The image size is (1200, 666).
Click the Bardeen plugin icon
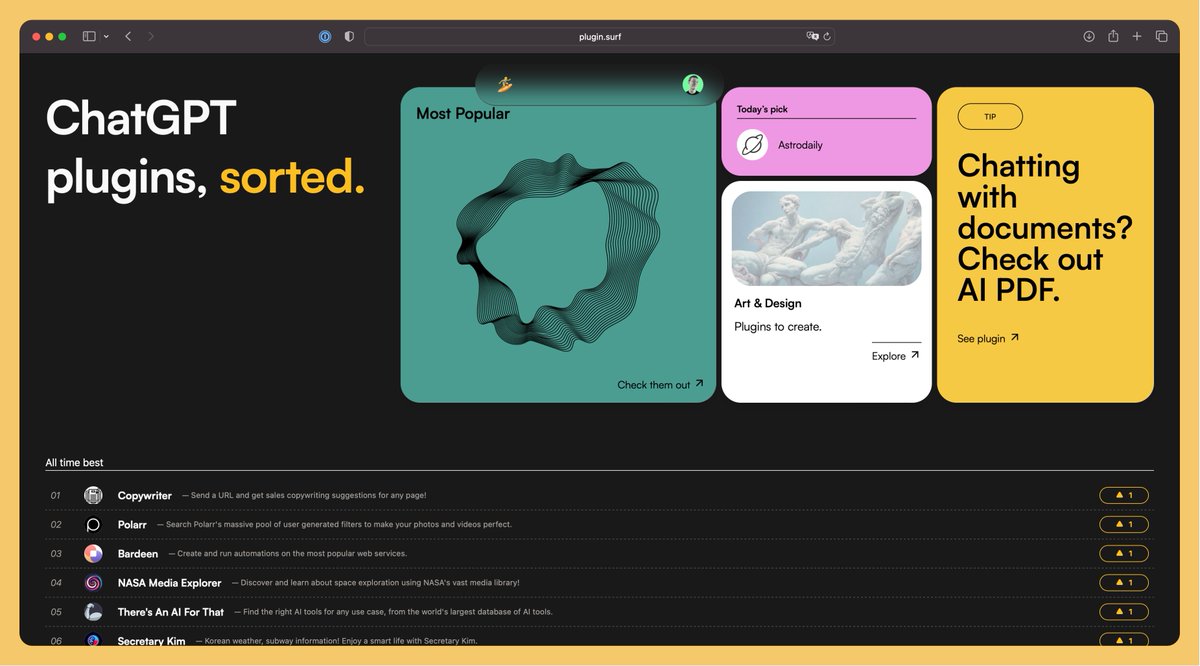point(93,553)
